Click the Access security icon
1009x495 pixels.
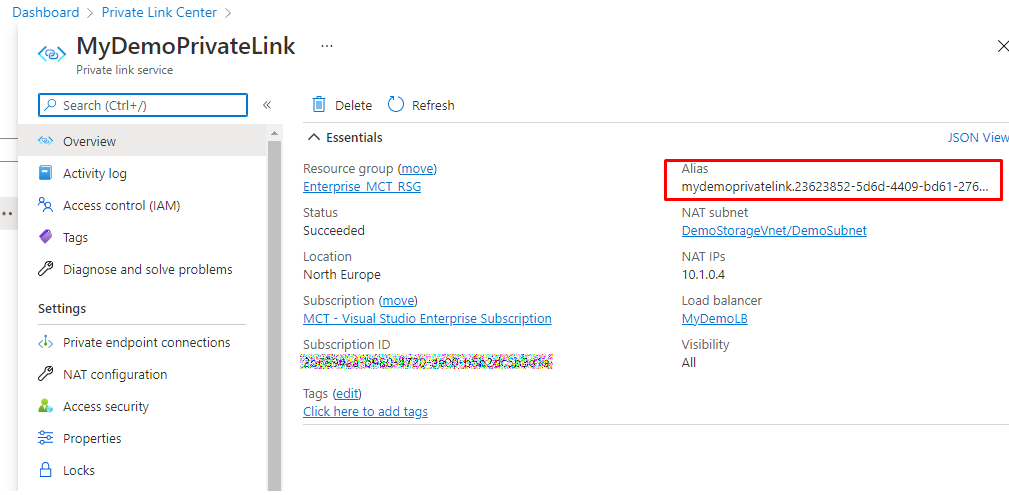(45, 406)
